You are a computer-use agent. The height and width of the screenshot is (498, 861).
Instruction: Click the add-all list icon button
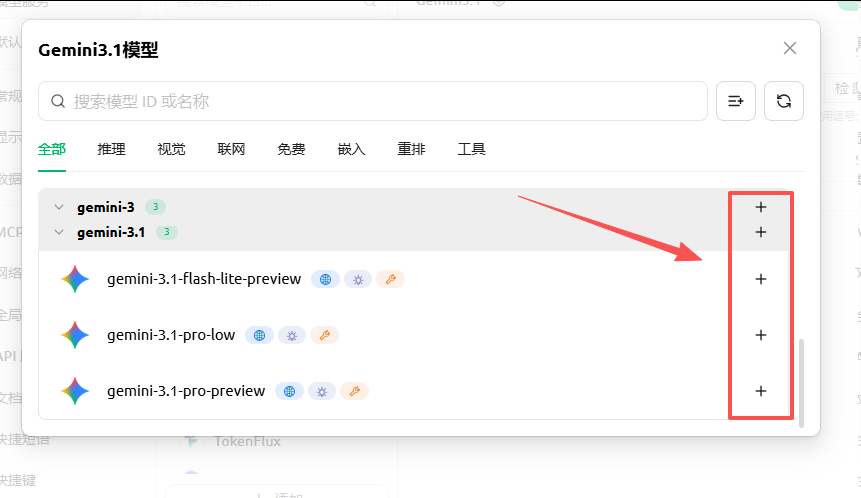click(x=736, y=101)
